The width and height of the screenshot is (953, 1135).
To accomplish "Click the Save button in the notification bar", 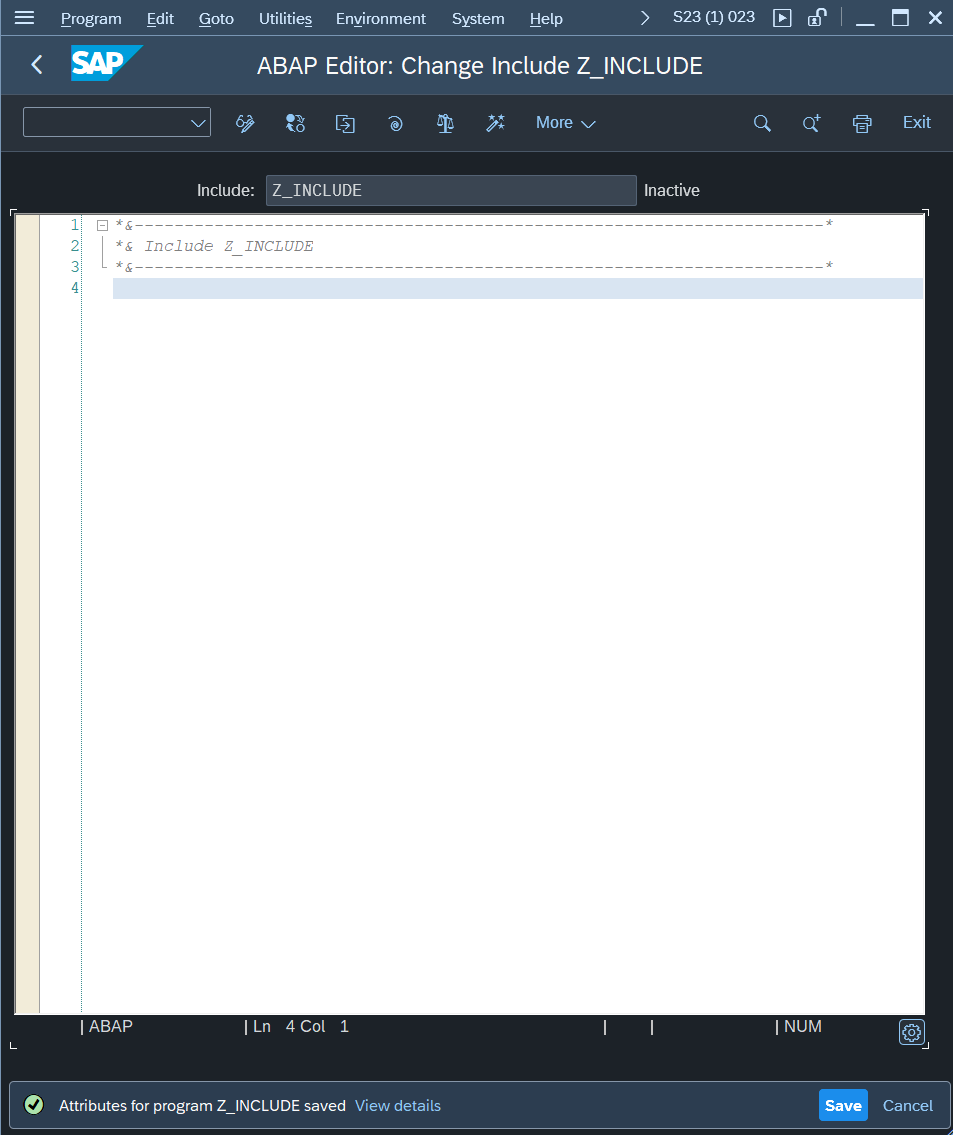I will coord(842,1105).
